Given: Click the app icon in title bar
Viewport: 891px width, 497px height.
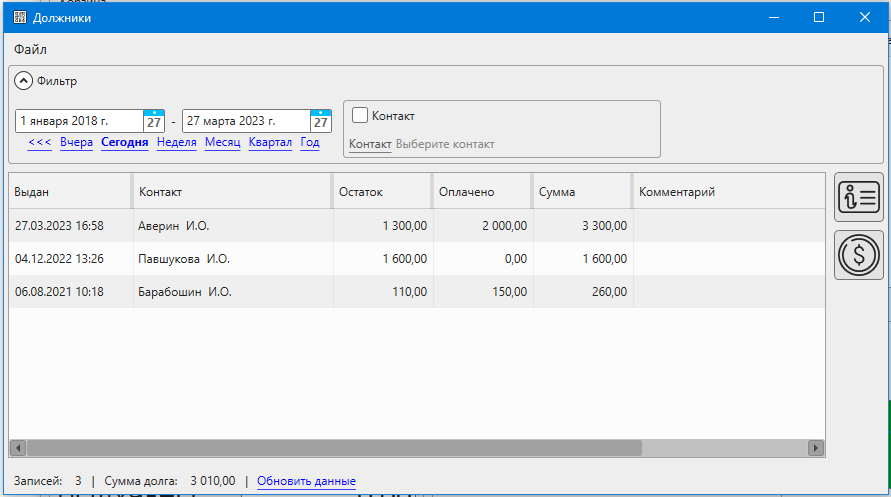Looking at the screenshot, I should (x=19, y=17).
